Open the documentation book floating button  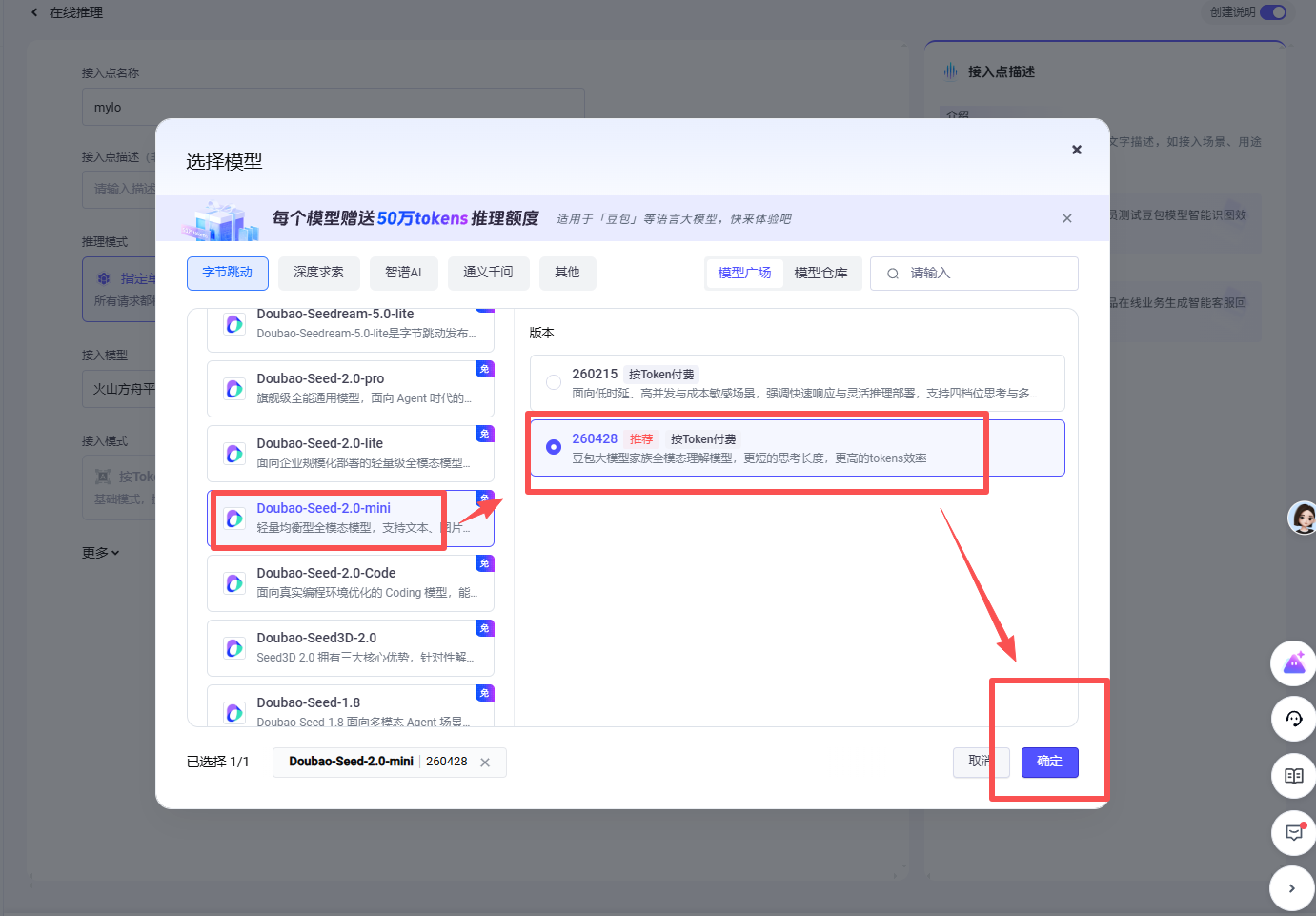coord(1293,776)
